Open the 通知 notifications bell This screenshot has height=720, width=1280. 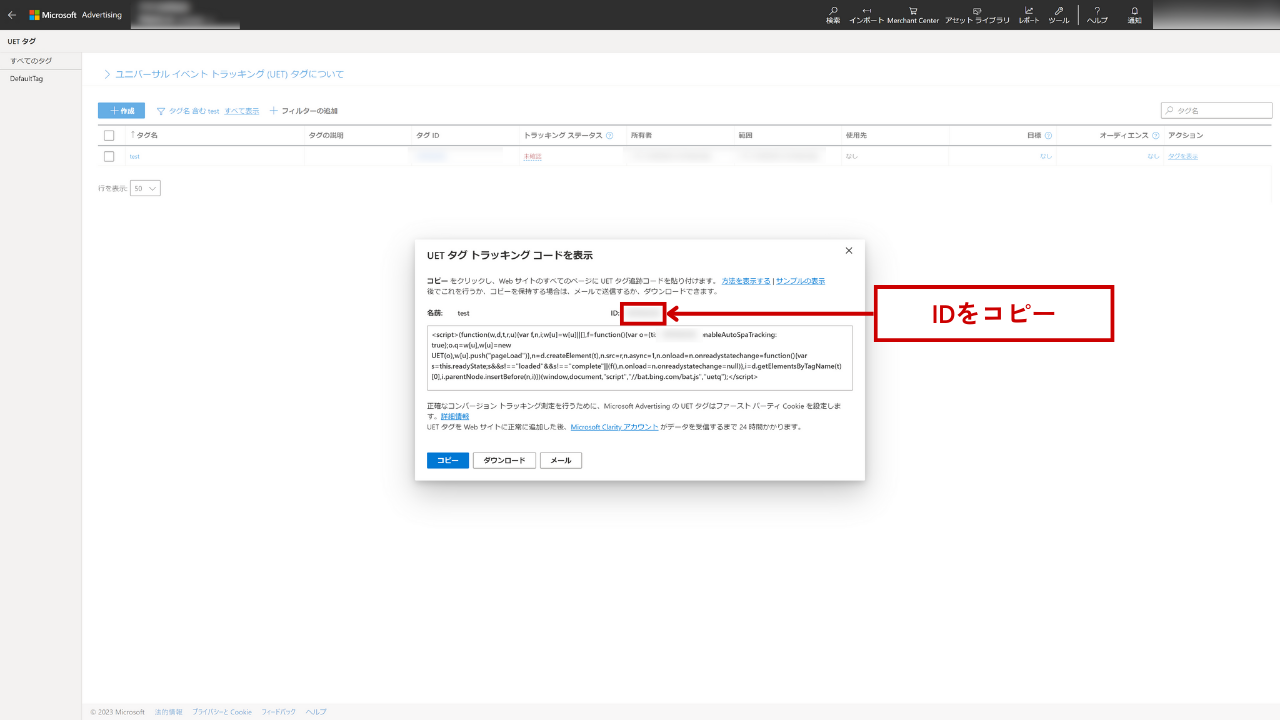pos(1134,15)
